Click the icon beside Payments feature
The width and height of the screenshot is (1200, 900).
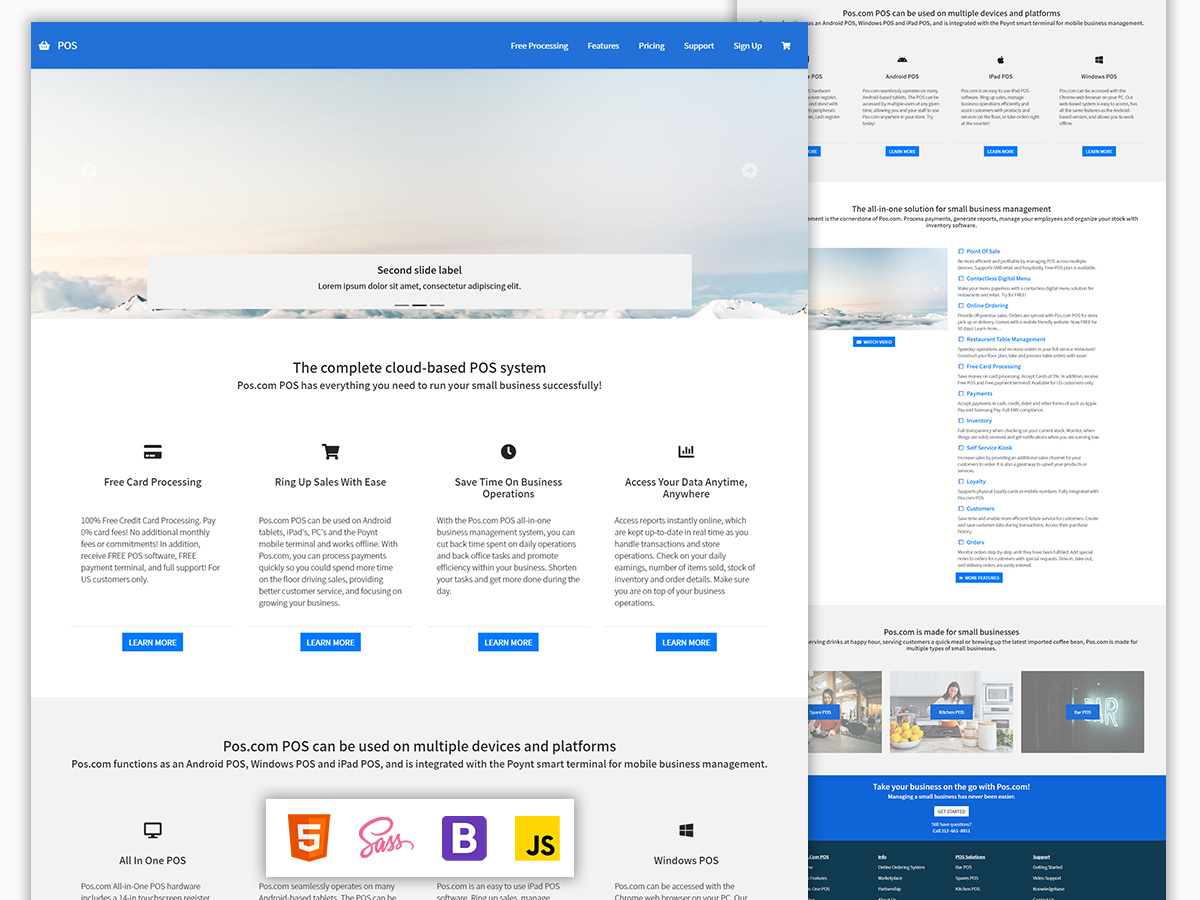coord(961,394)
